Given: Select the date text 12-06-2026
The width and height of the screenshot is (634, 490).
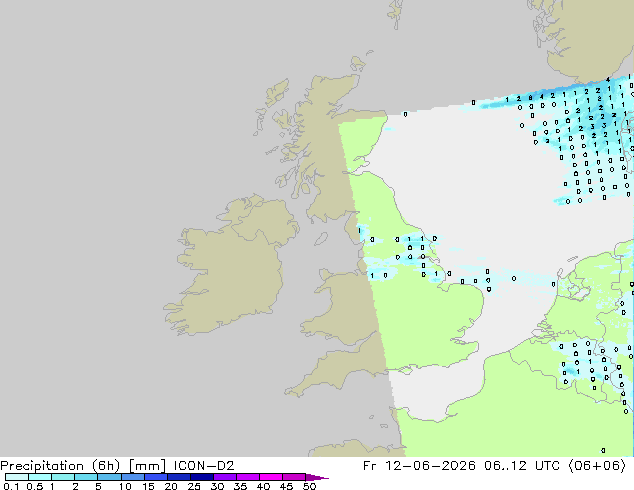Looking at the screenshot, I should click(x=431, y=466).
